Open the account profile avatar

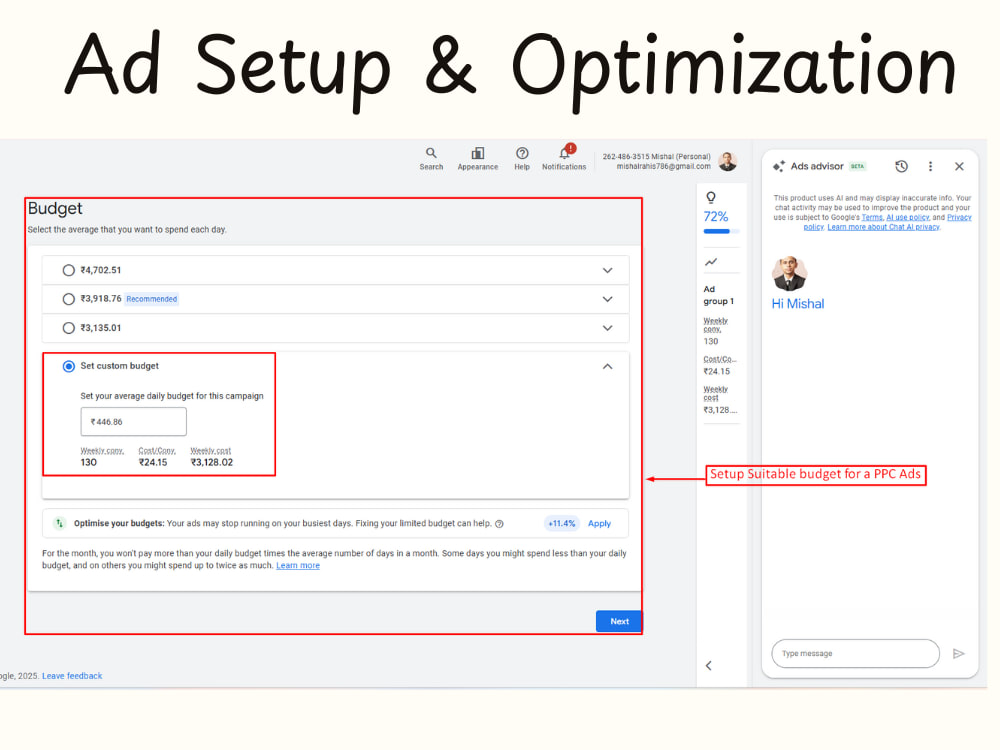728,161
